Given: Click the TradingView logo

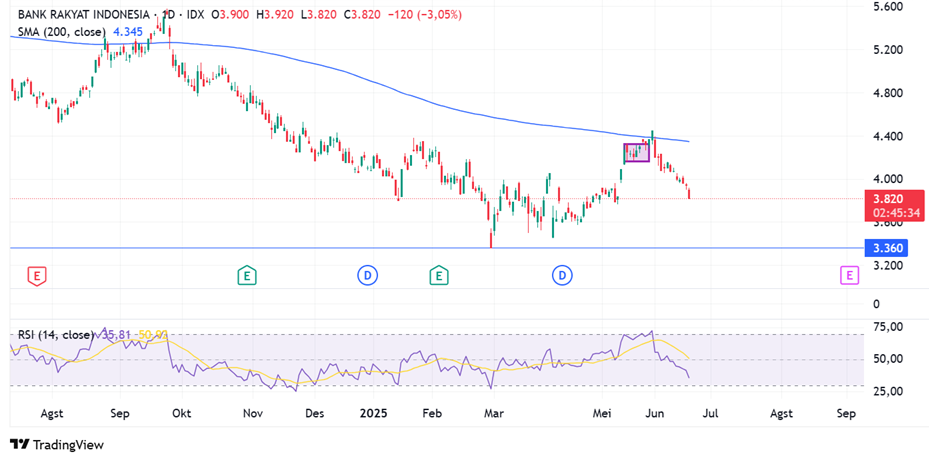Looking at the screenshot, I should pos(57,445).
